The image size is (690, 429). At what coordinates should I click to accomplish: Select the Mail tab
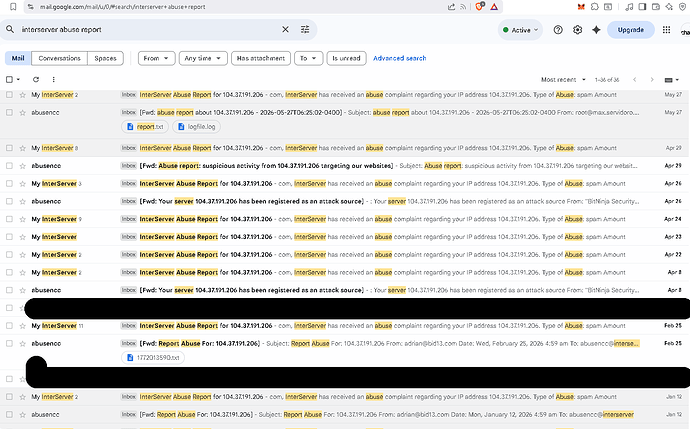(18, 58)
